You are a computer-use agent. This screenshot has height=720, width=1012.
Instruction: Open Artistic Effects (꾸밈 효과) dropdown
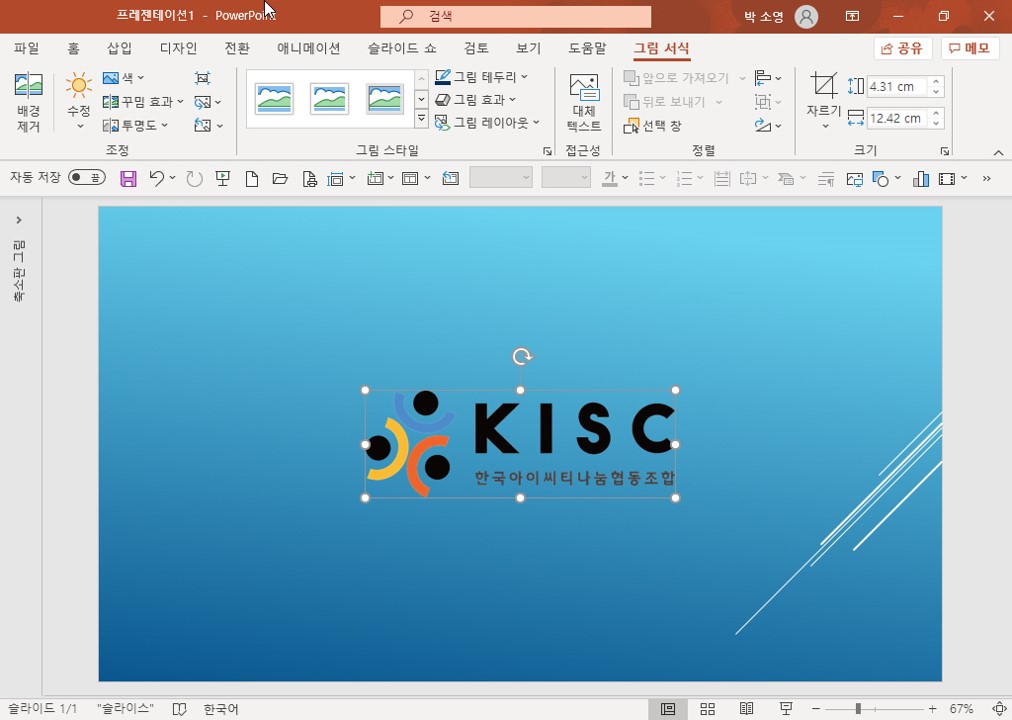(x=143, y=102)
